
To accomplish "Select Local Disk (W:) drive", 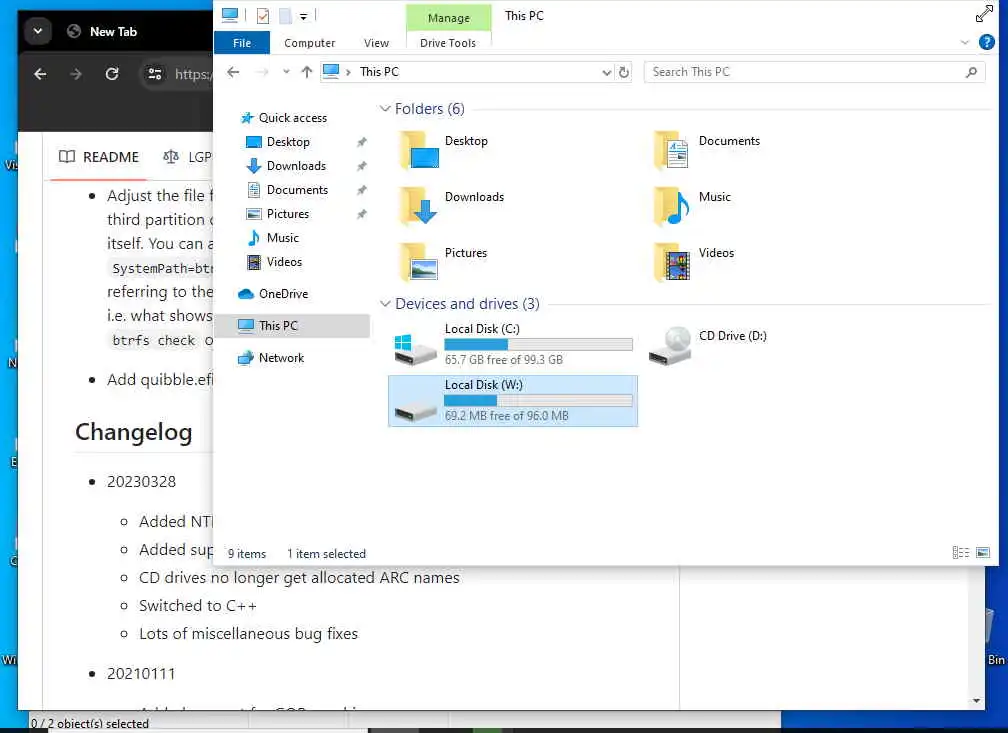I will click(513, 401).
